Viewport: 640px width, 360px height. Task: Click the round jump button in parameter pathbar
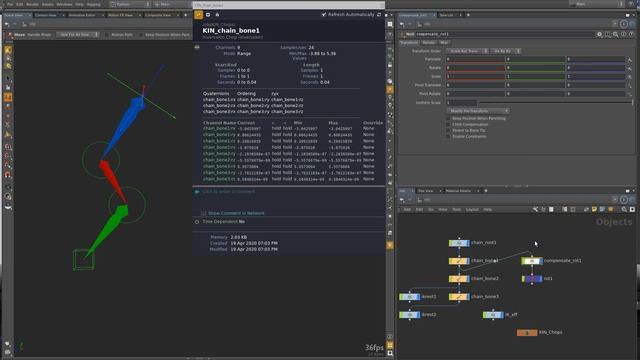pos(624,24)
